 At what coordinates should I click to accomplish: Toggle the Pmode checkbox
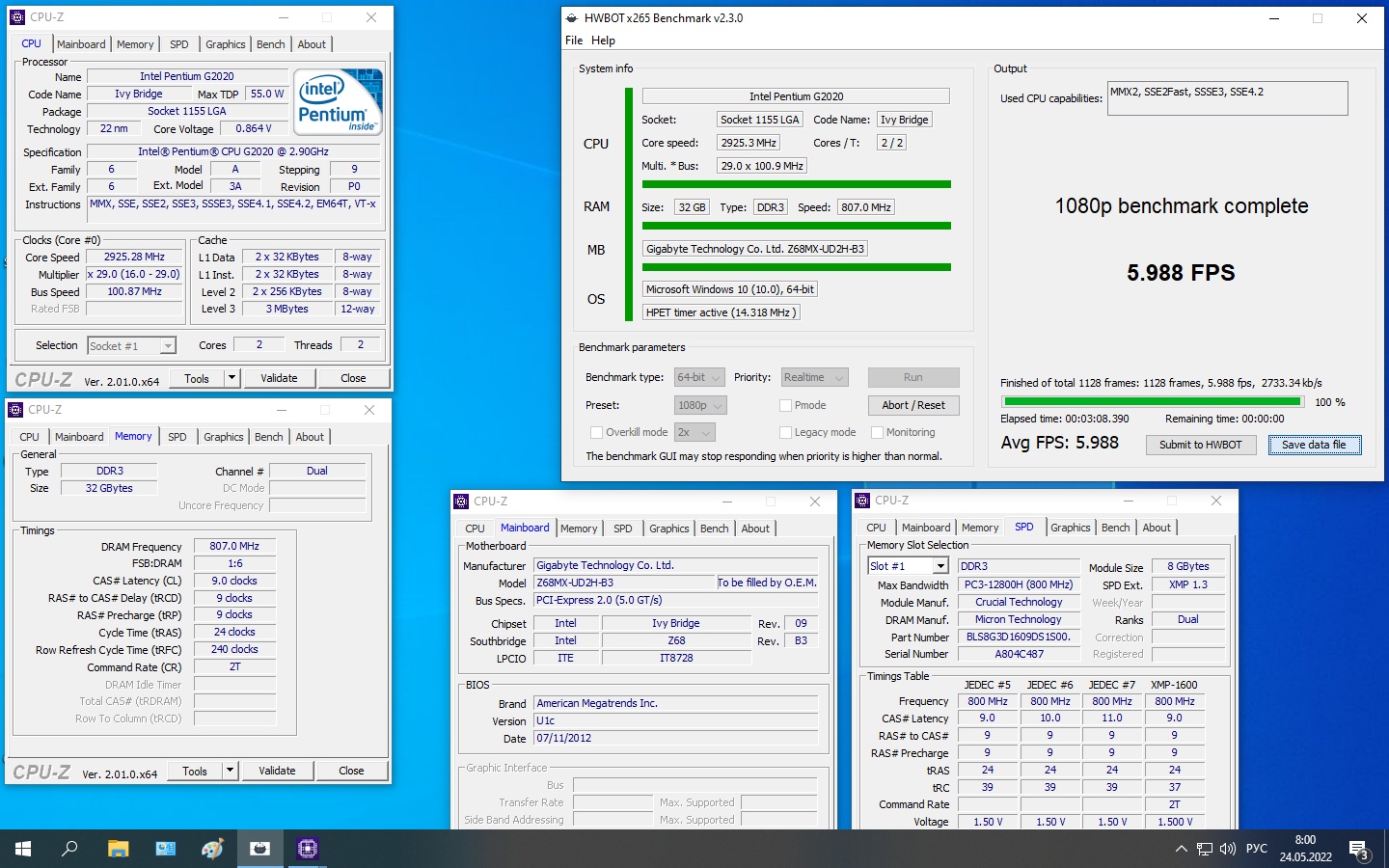(785, 405)
